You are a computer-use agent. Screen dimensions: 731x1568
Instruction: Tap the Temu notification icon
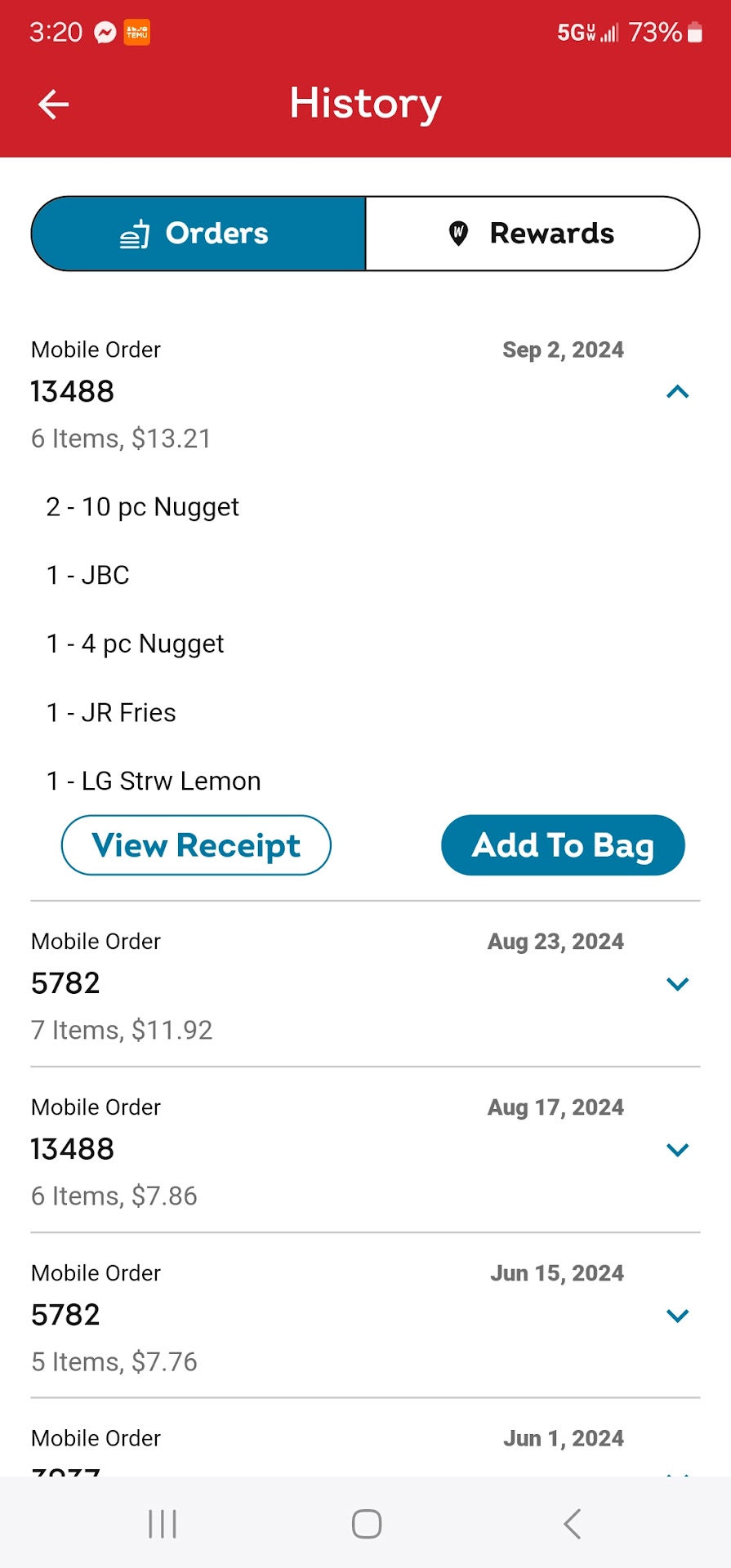click(x=136, y=33)
